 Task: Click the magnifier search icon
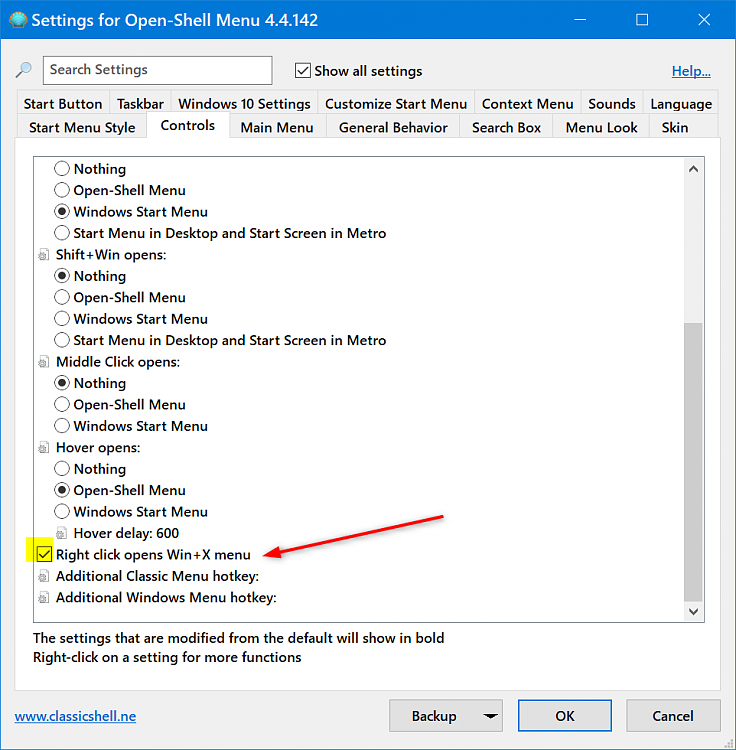[23, 70]
